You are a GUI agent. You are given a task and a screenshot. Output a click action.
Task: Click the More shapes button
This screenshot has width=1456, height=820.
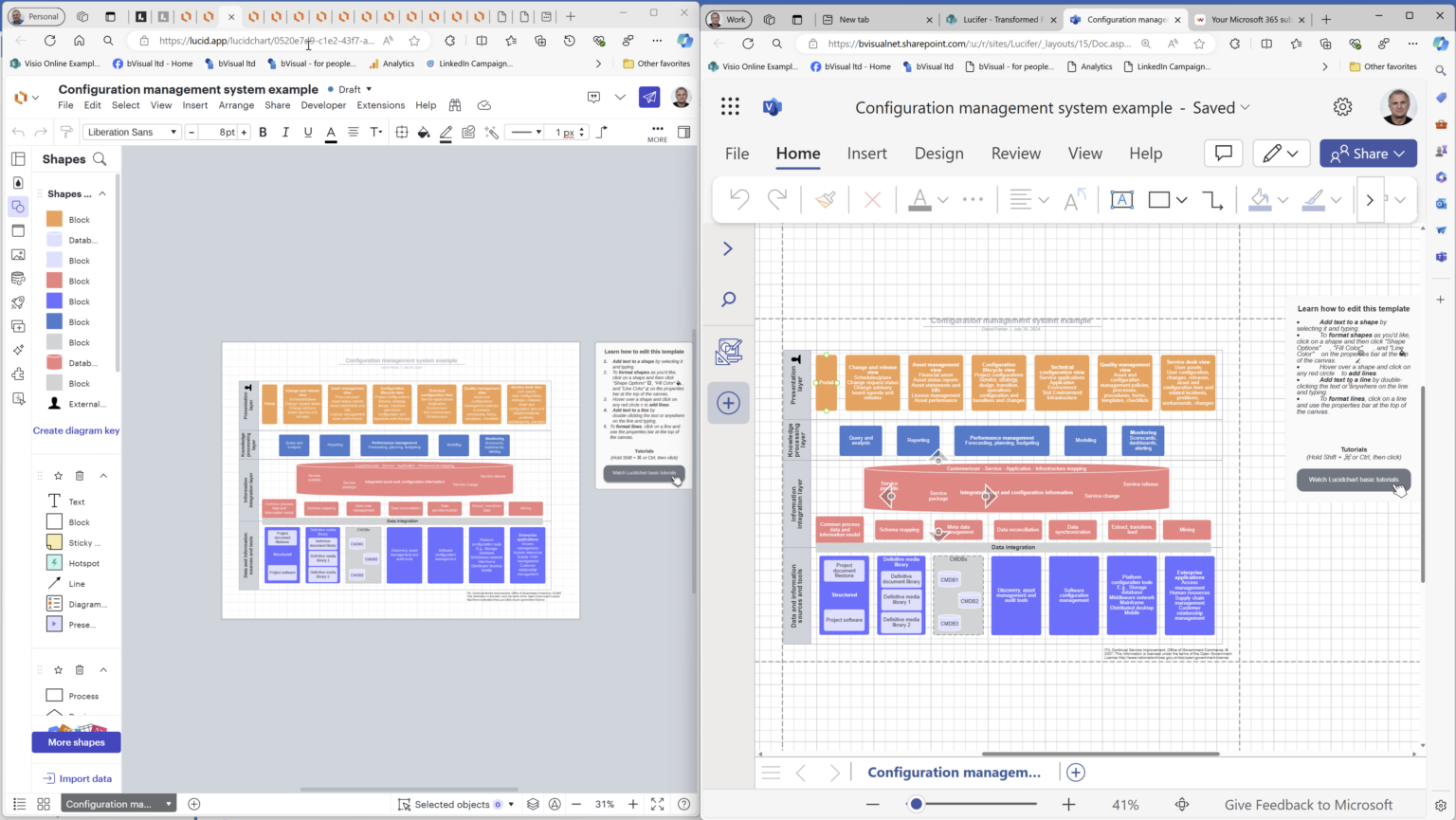pyautogui.click(x=76, y=742)
